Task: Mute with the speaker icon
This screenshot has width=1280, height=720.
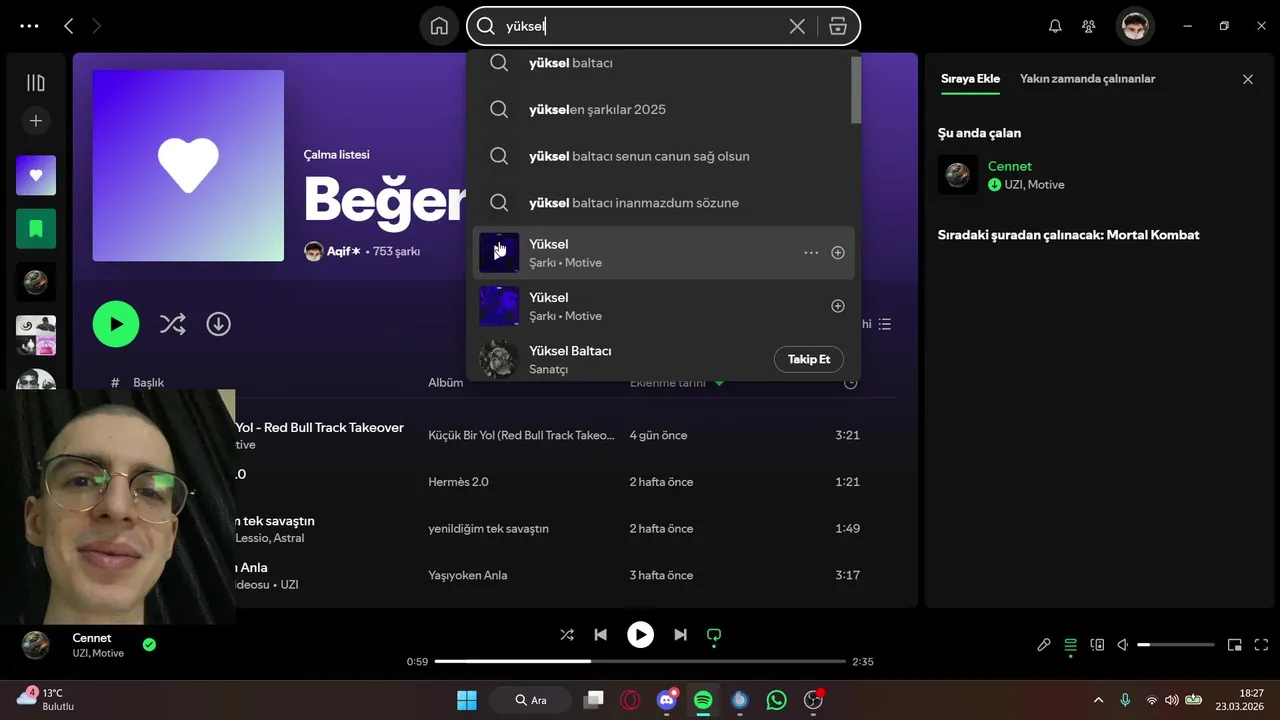Action: (x=1122, y=645)
